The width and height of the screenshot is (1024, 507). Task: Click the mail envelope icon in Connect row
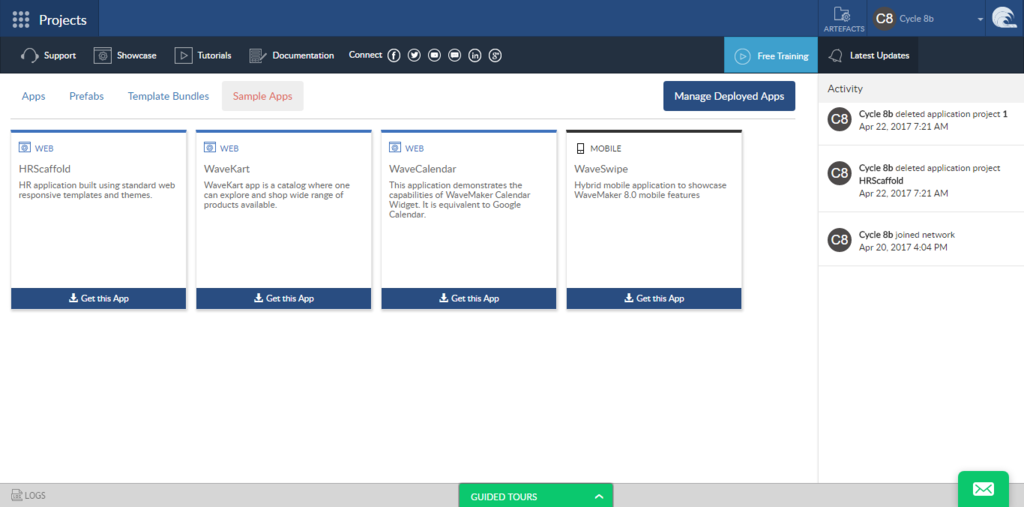tap(455, 56)
